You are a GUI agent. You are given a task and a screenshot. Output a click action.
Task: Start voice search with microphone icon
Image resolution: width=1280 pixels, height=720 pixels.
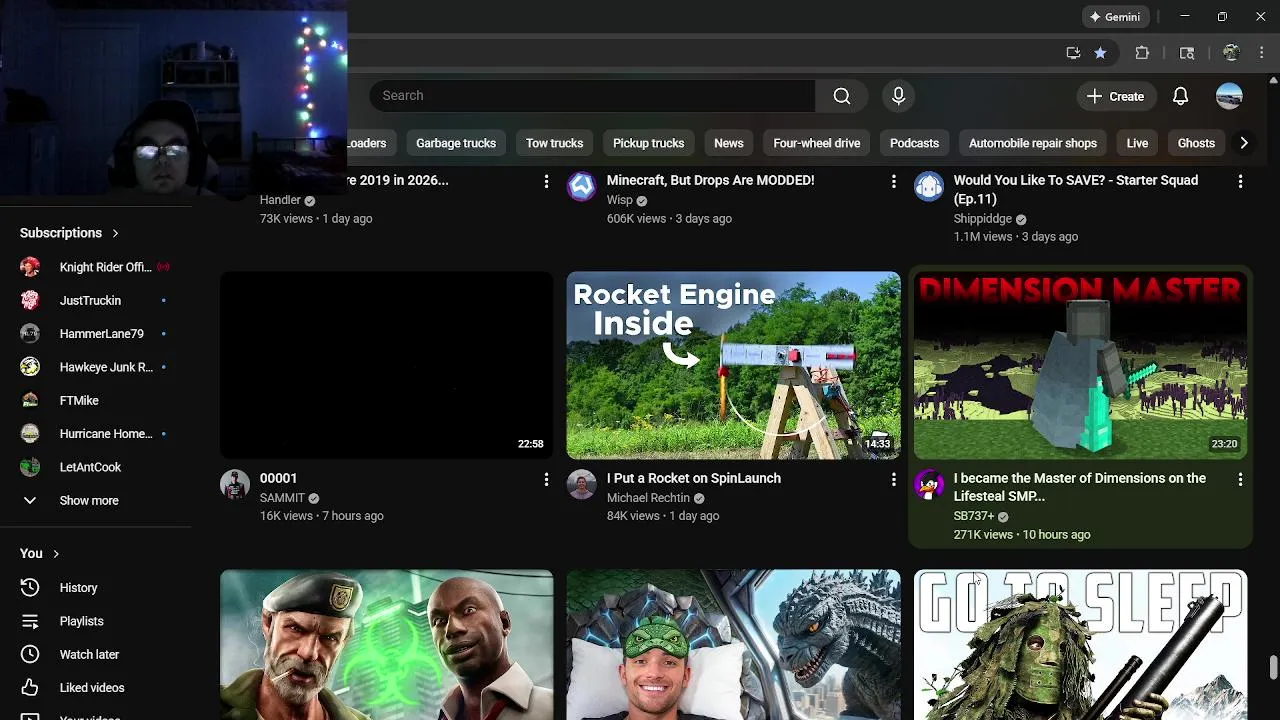tap(898, 96)
